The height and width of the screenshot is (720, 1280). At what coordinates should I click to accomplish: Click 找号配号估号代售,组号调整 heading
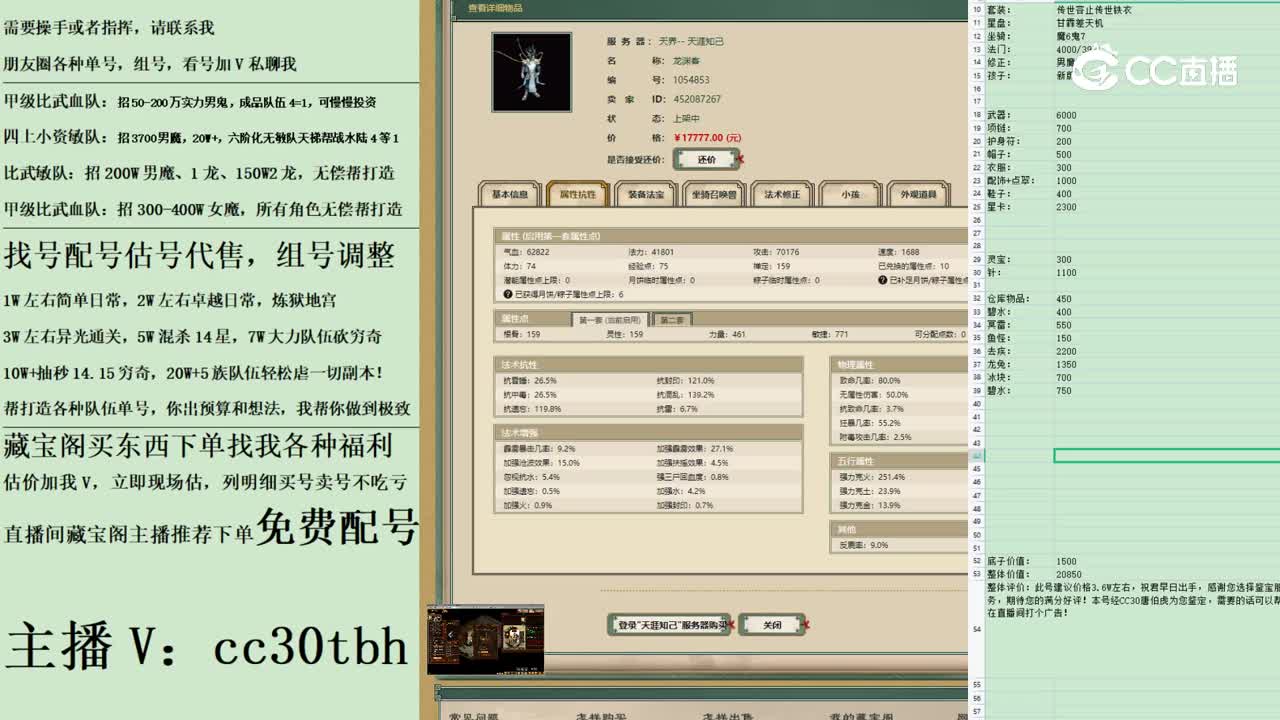pos(200,256)
